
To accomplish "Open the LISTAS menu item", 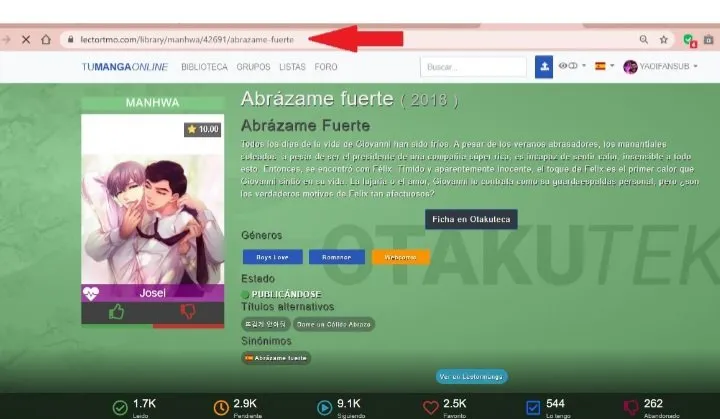I will tap(292, 67).
